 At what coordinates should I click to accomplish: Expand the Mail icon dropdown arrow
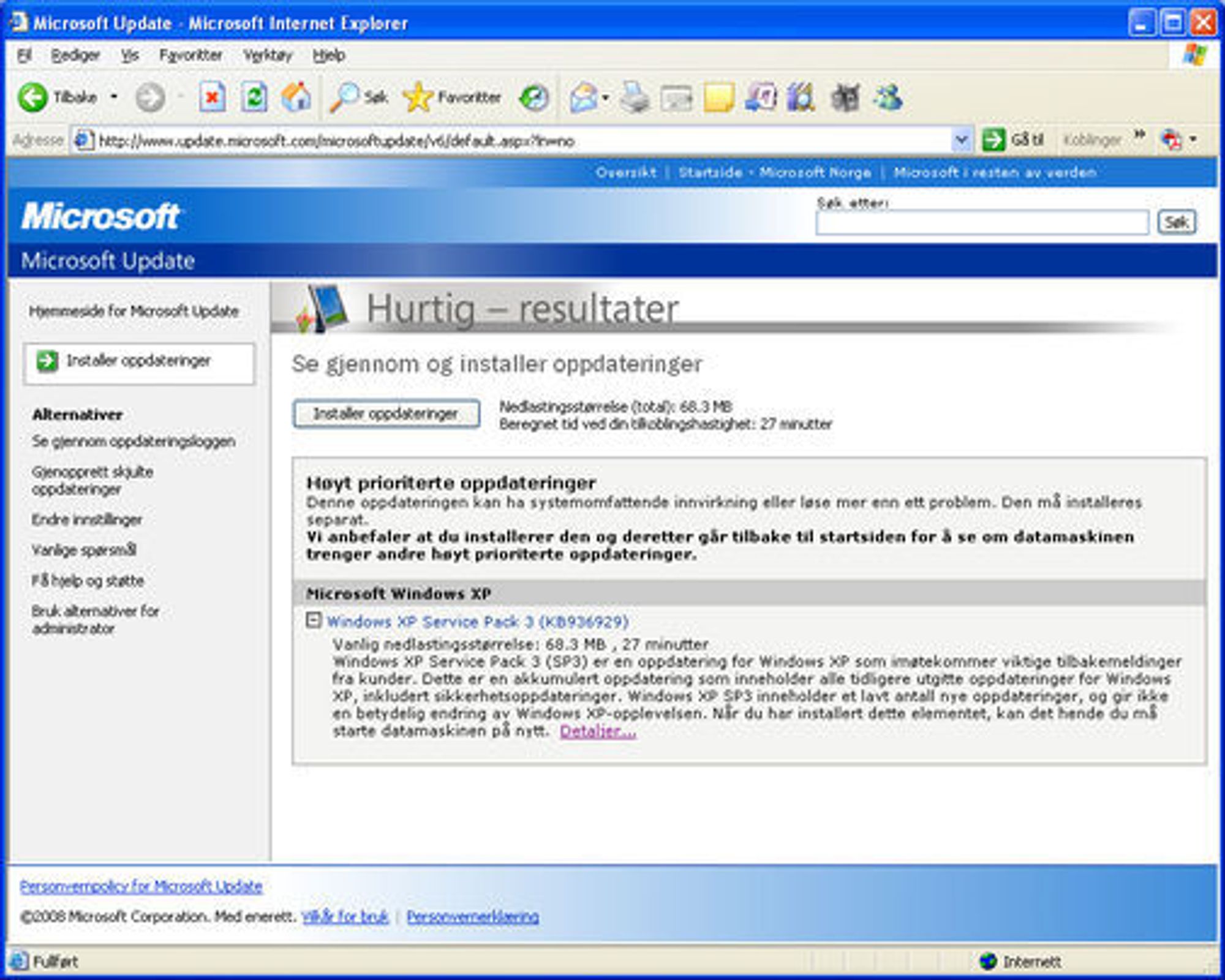(x=606, y=97)
